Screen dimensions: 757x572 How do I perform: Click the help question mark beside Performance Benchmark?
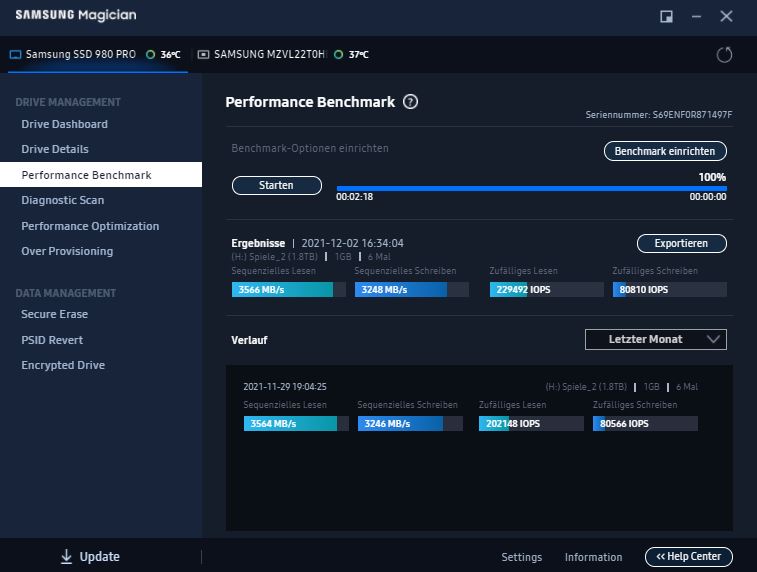click(x=410, y=102)
